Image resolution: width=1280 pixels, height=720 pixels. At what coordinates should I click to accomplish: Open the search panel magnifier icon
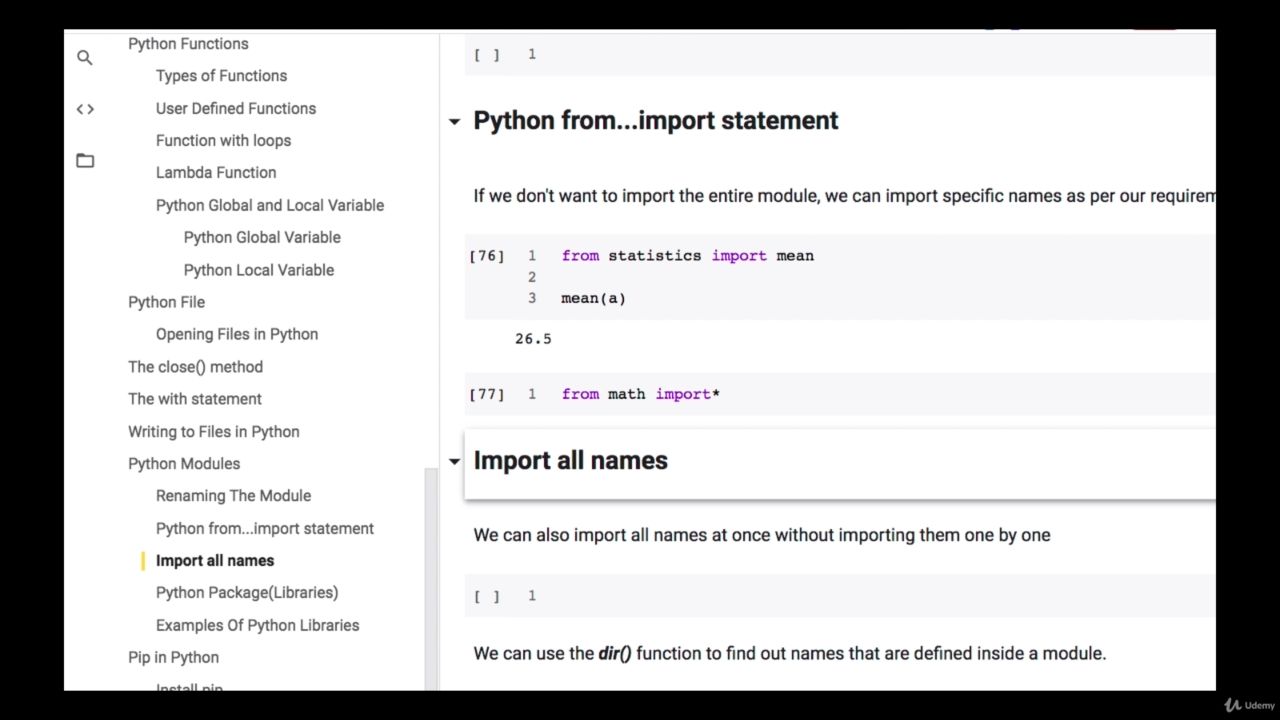[x=85, y=58]
